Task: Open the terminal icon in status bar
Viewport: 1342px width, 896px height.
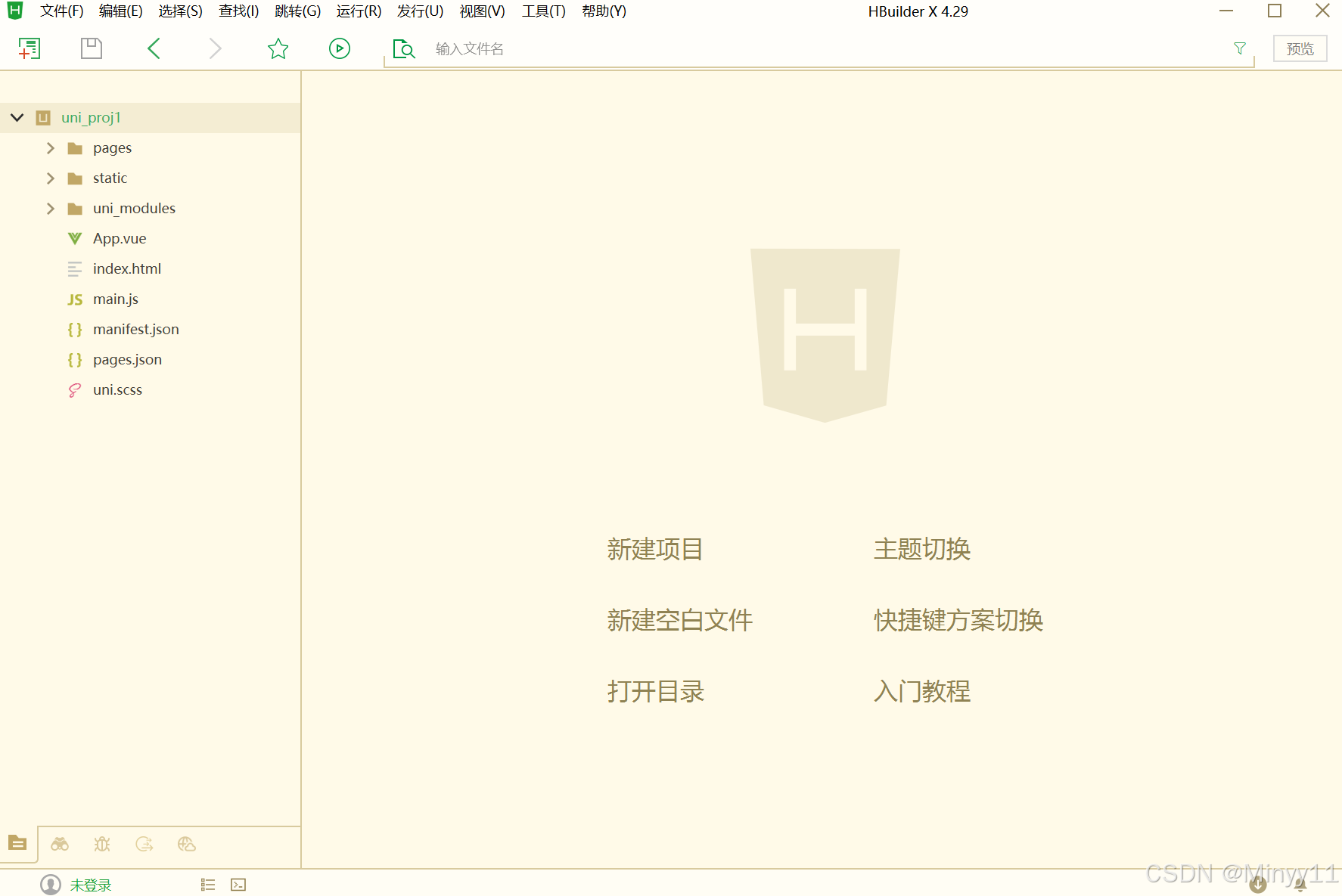Action: 238,885
